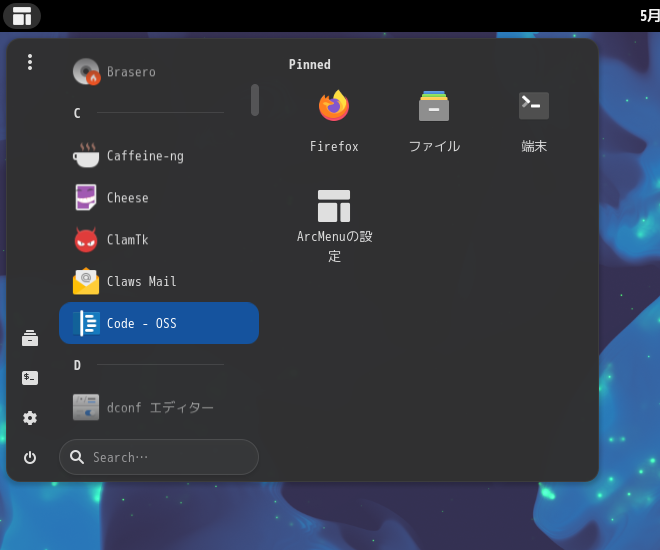Image resolution: width=660 pixels, height=550 pixels.
Task: Launch Caffeine-ng coffee cup icon
Action: click(86, 156)
